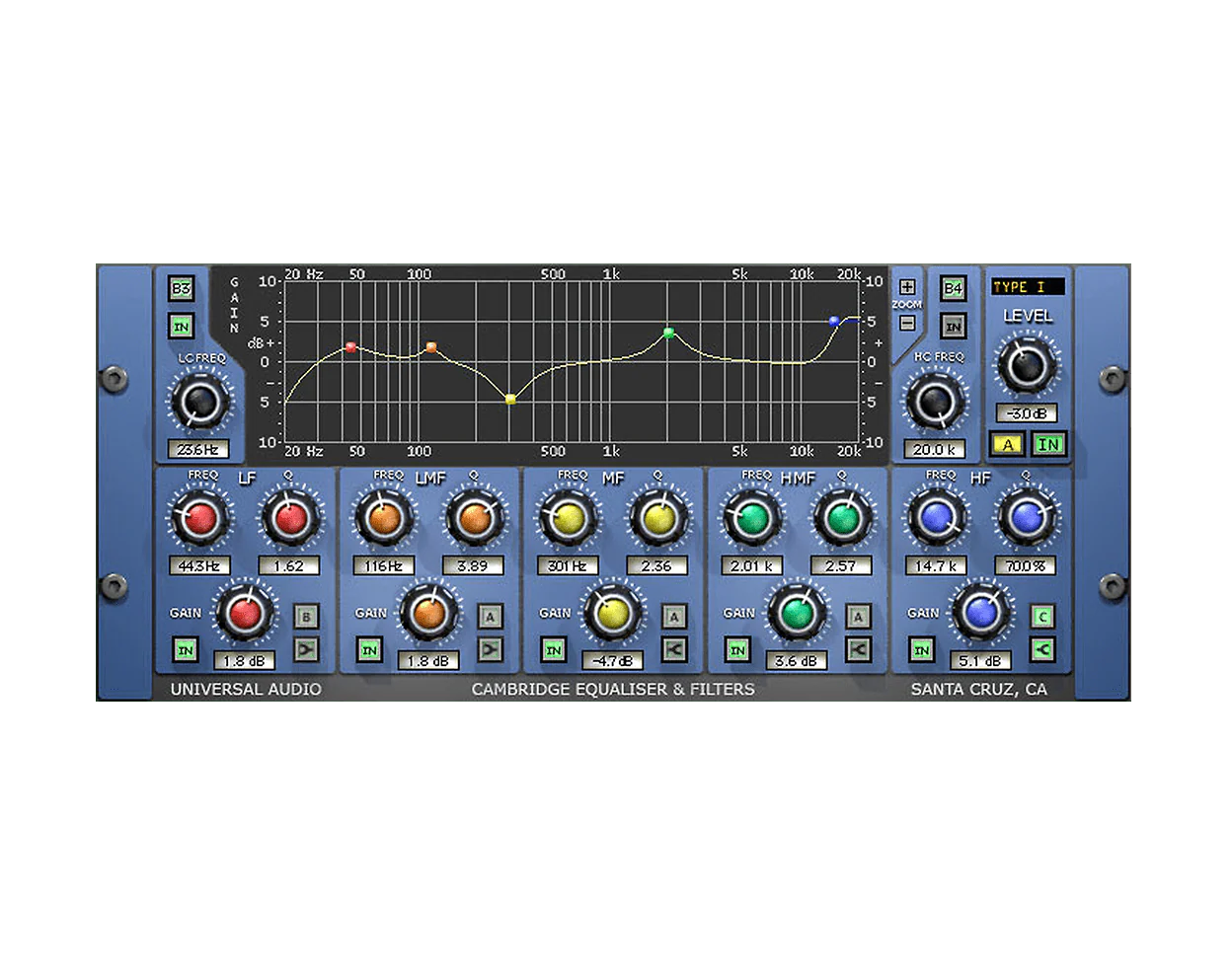This screenshot has height=967, width=1232.
Task: Click the red LF node on graph
Action: click(350, 347)
